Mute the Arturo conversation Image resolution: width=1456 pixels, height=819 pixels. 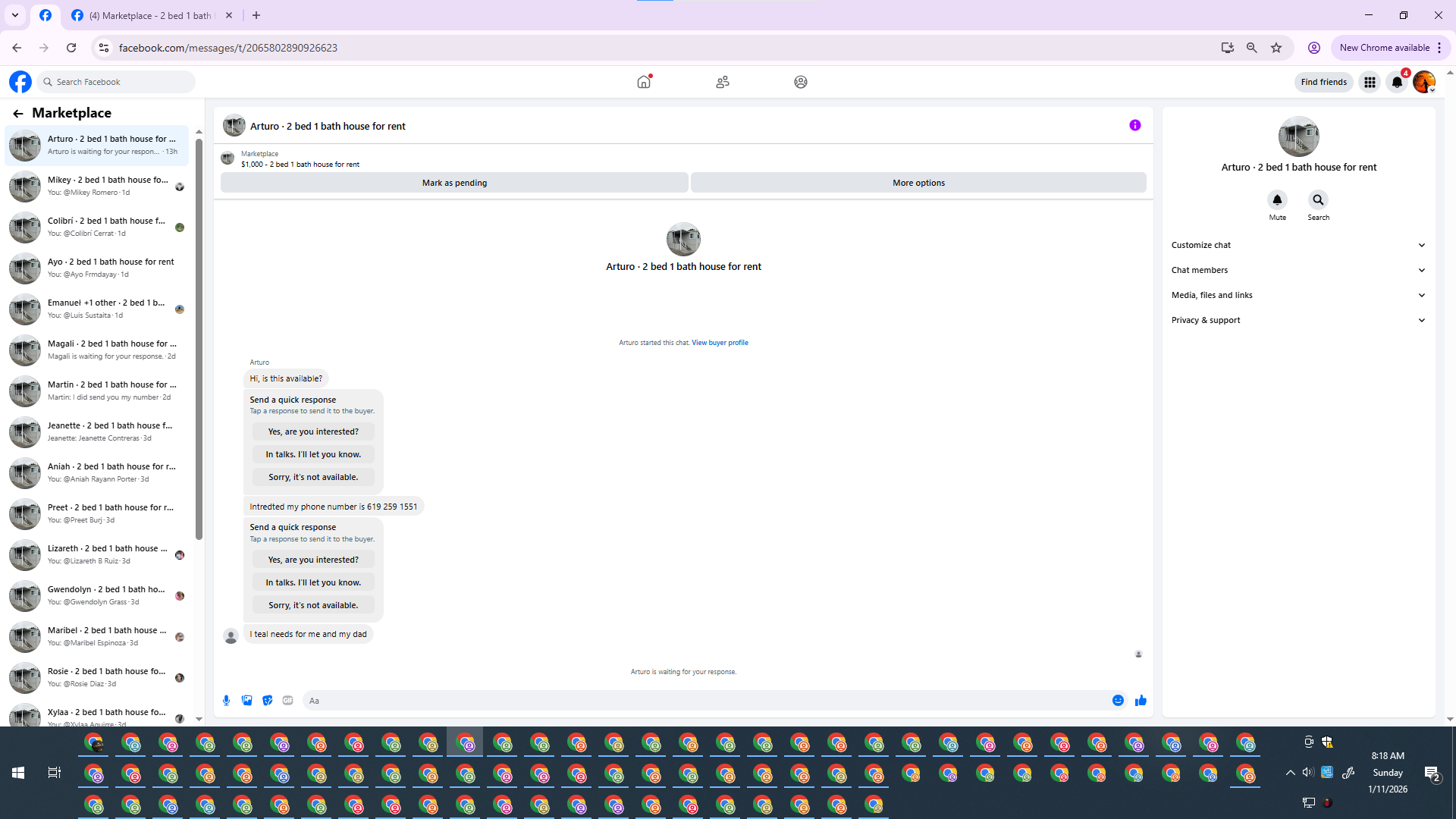[1277, 200]
